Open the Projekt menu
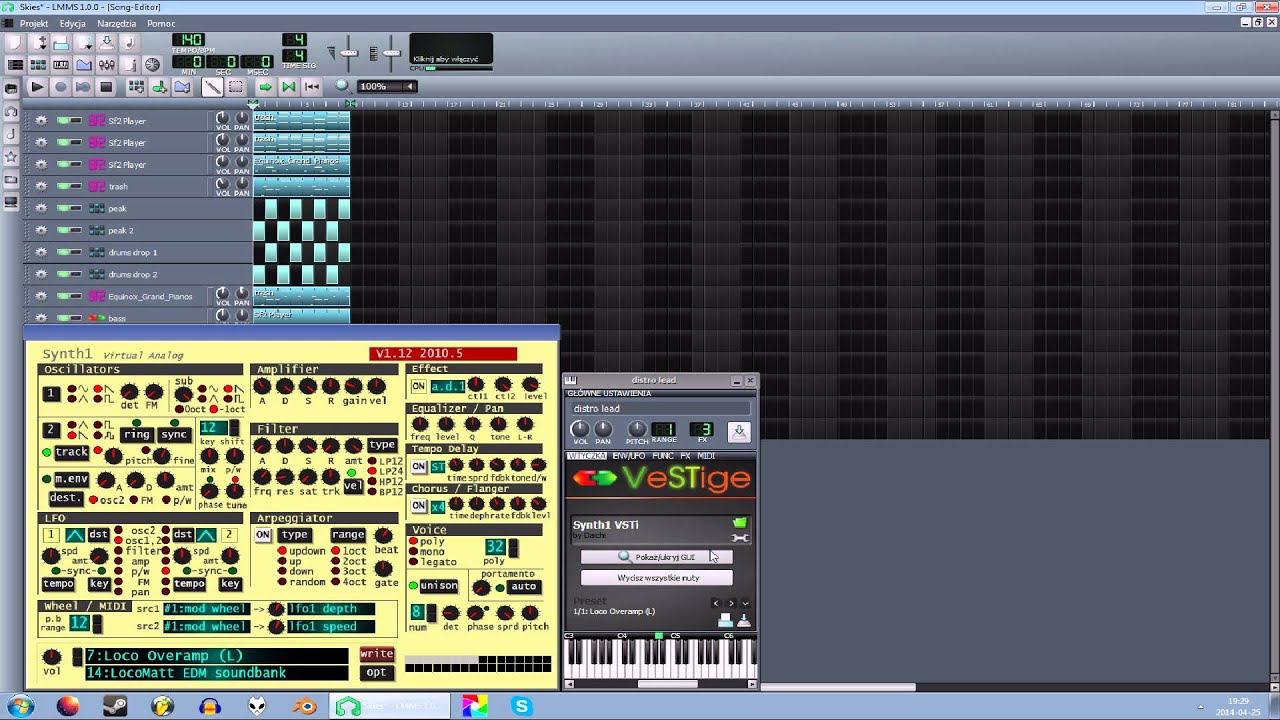1280x720 pixels. [x=34, y=23]
